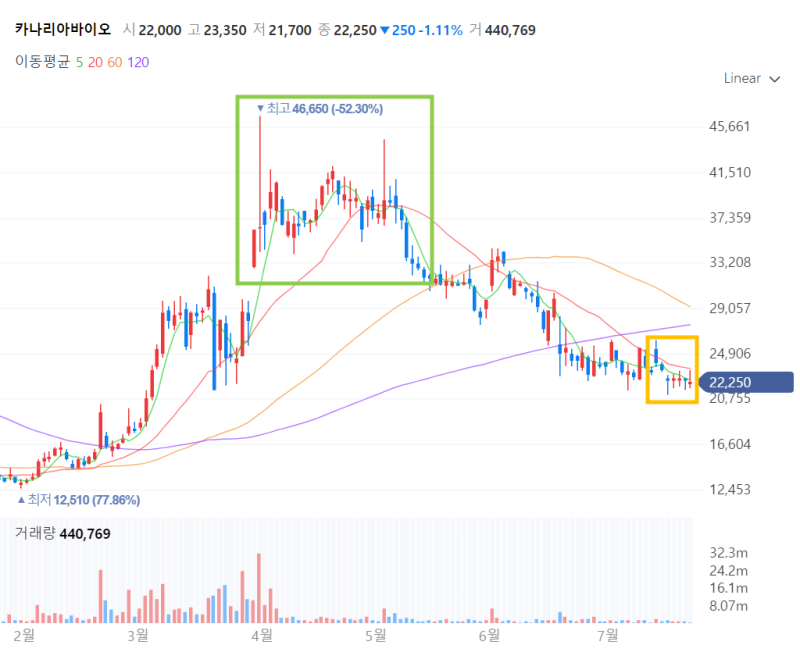The image size is (800, 670).
Task: Toggle the 20-period moving average line
Action: (x=95, y=62)
